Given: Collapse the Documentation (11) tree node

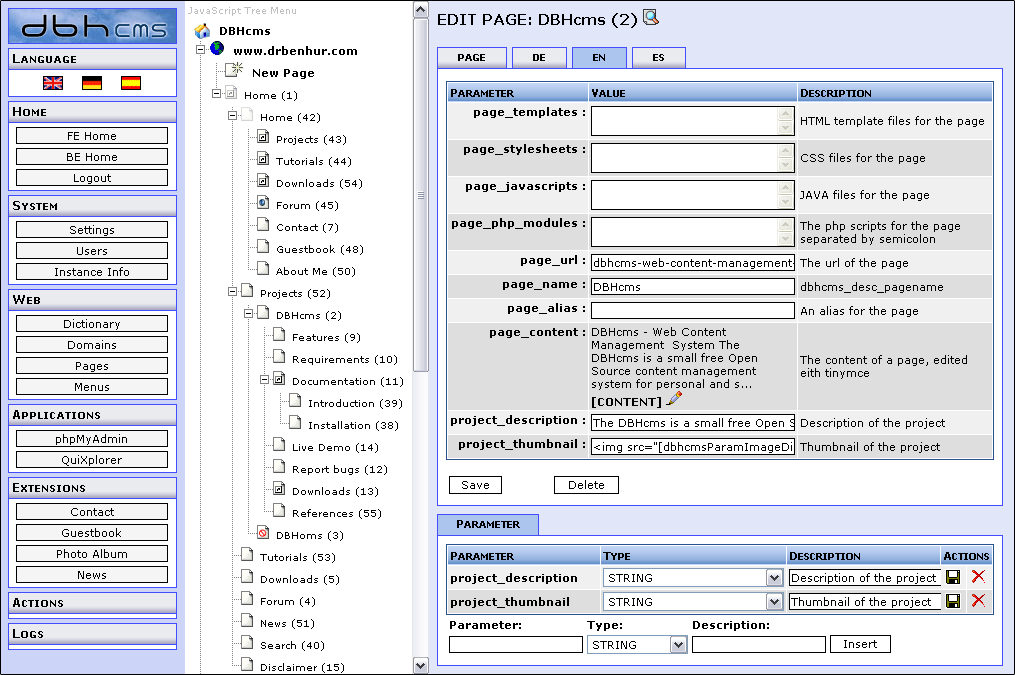Looking at the screenshot, I should click(x=264, y=380).
